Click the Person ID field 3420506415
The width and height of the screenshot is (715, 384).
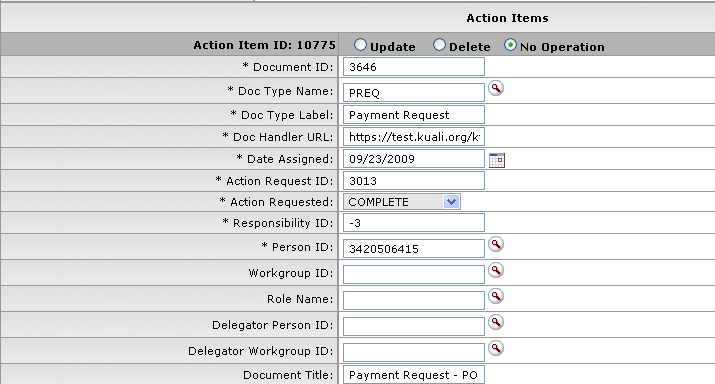click(414, 249)
